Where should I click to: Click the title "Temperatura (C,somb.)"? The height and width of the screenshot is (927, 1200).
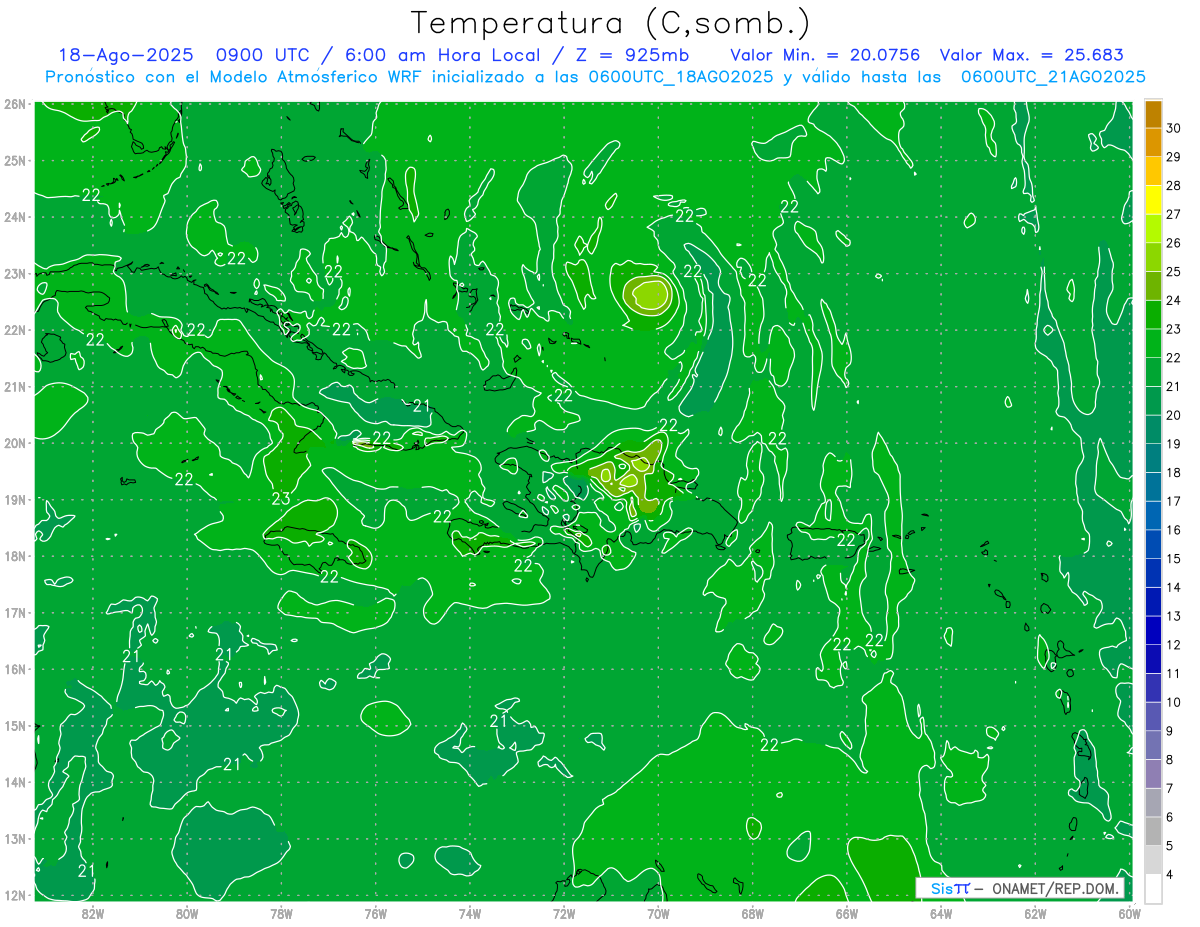point(609,24)
